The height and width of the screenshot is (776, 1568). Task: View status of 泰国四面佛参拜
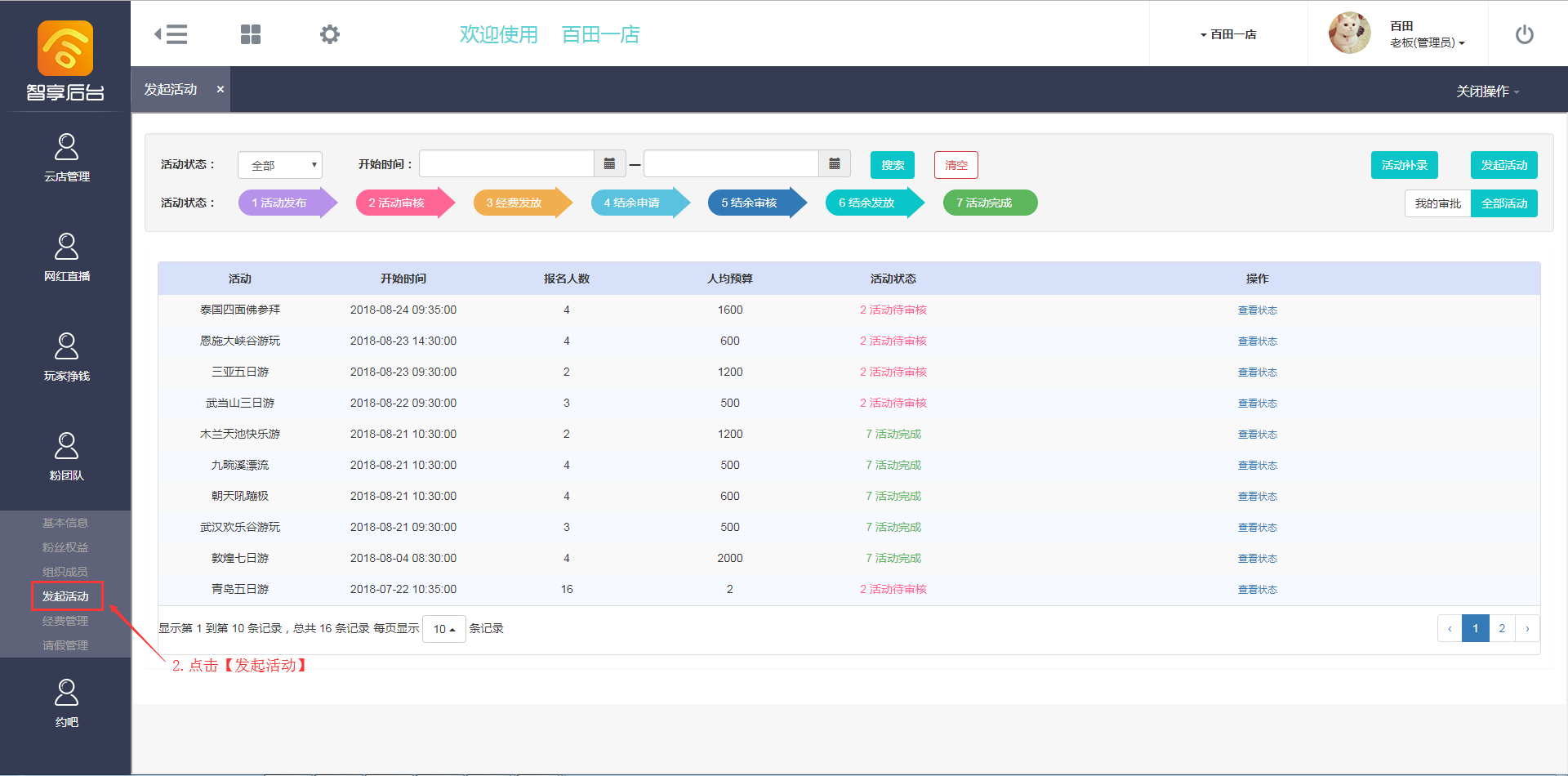(x=1257, y=310)
